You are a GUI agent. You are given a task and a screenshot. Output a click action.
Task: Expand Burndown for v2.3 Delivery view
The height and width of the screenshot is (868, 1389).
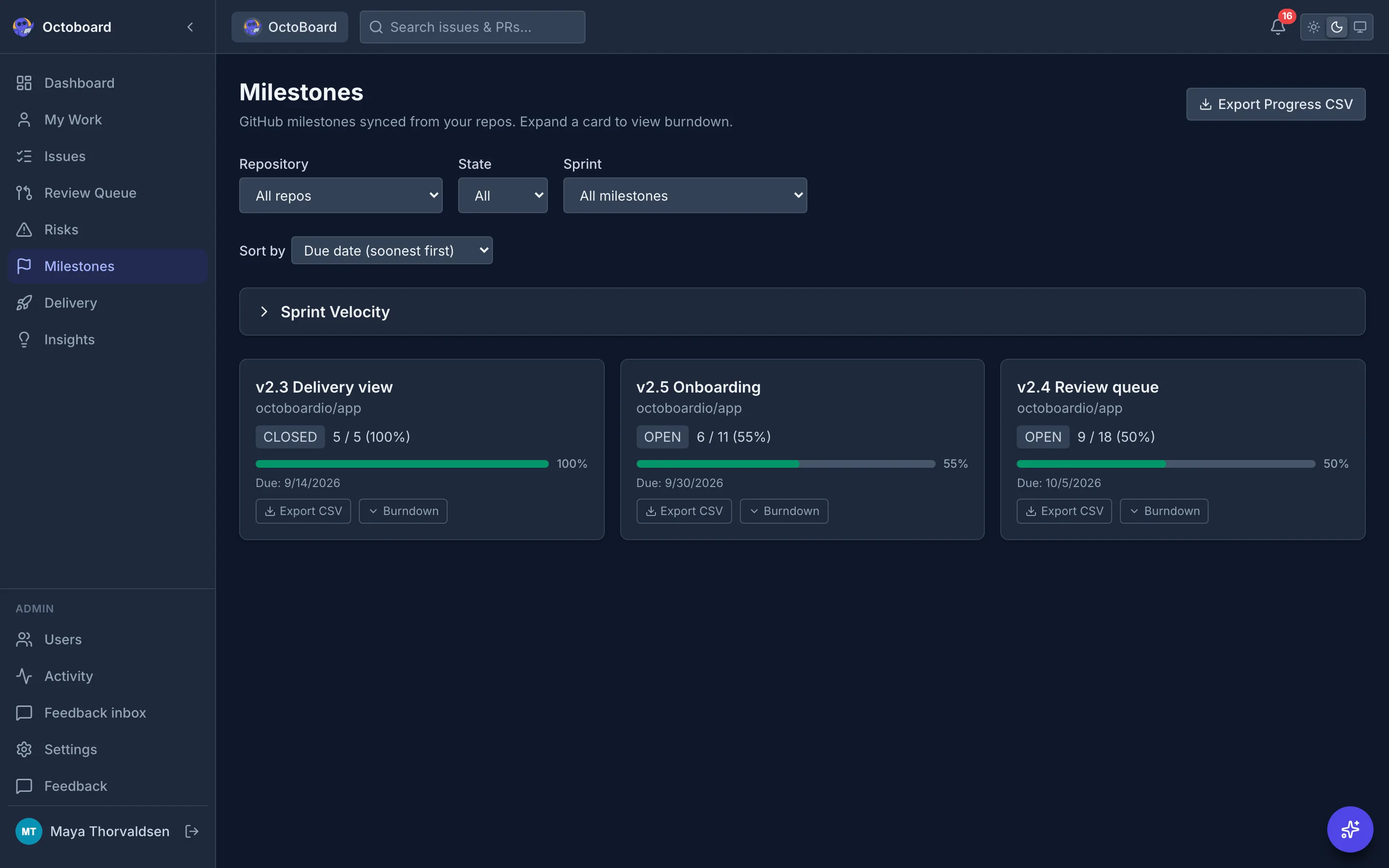(x=403, y=511)
